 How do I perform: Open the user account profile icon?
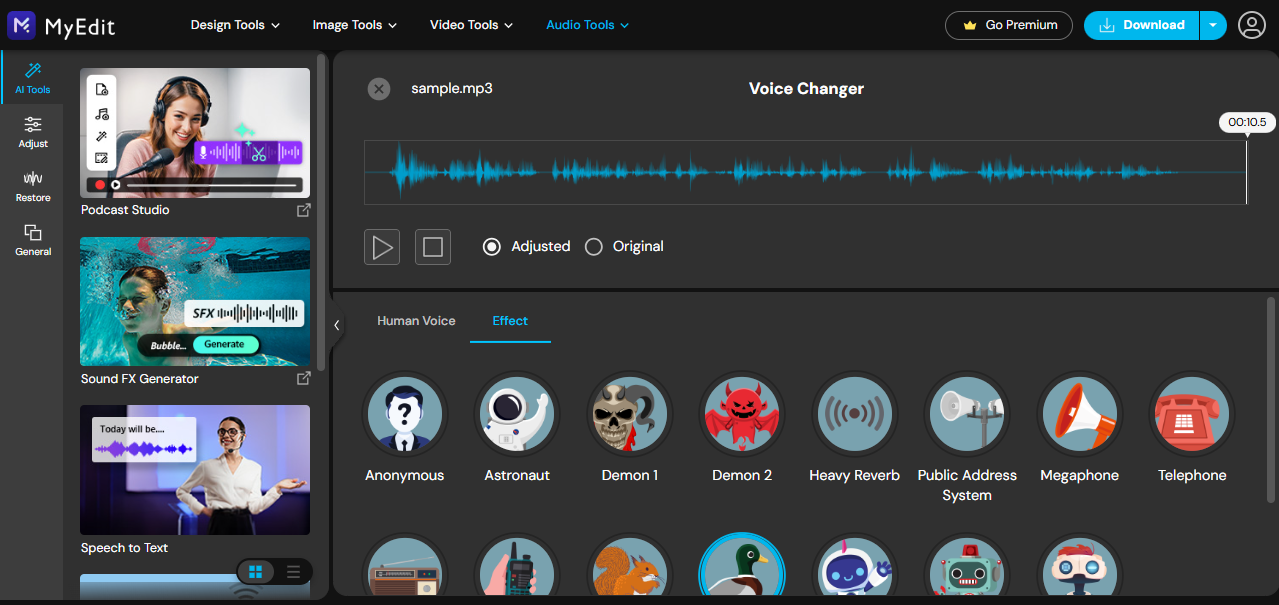click(x=1252, y=25)
